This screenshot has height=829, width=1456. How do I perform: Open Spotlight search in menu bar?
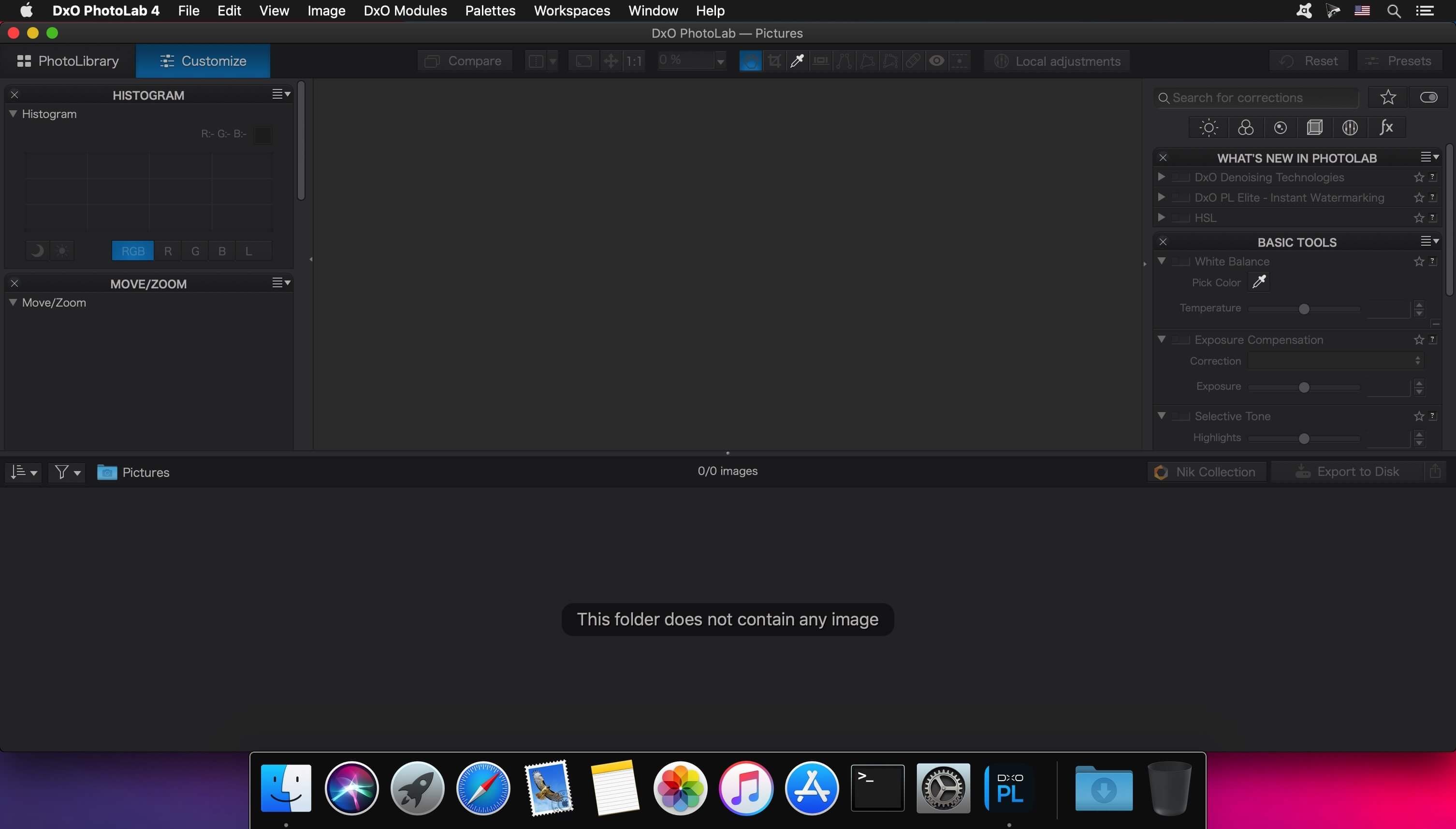click(1394, 11)
